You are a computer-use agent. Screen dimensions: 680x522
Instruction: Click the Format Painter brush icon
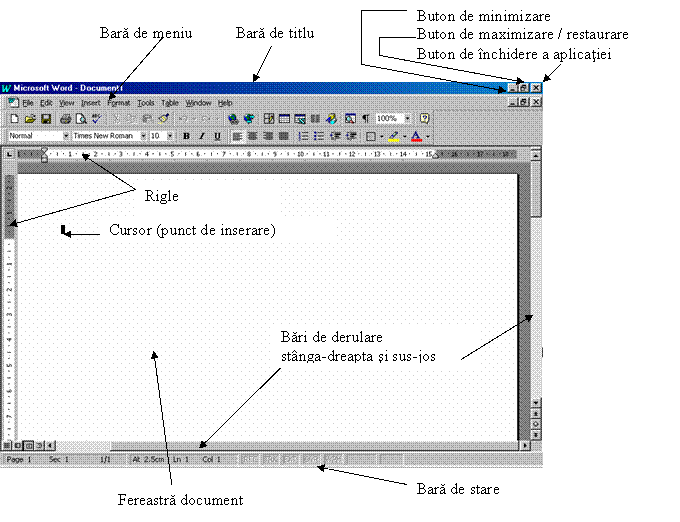pyautogui.click(x=163, y=118)
